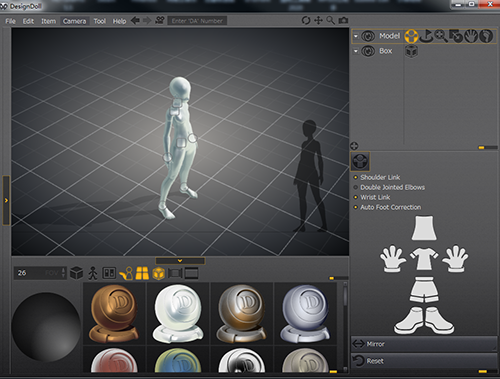
Task: Choose the copper material ball
Action: coord(114,313)
